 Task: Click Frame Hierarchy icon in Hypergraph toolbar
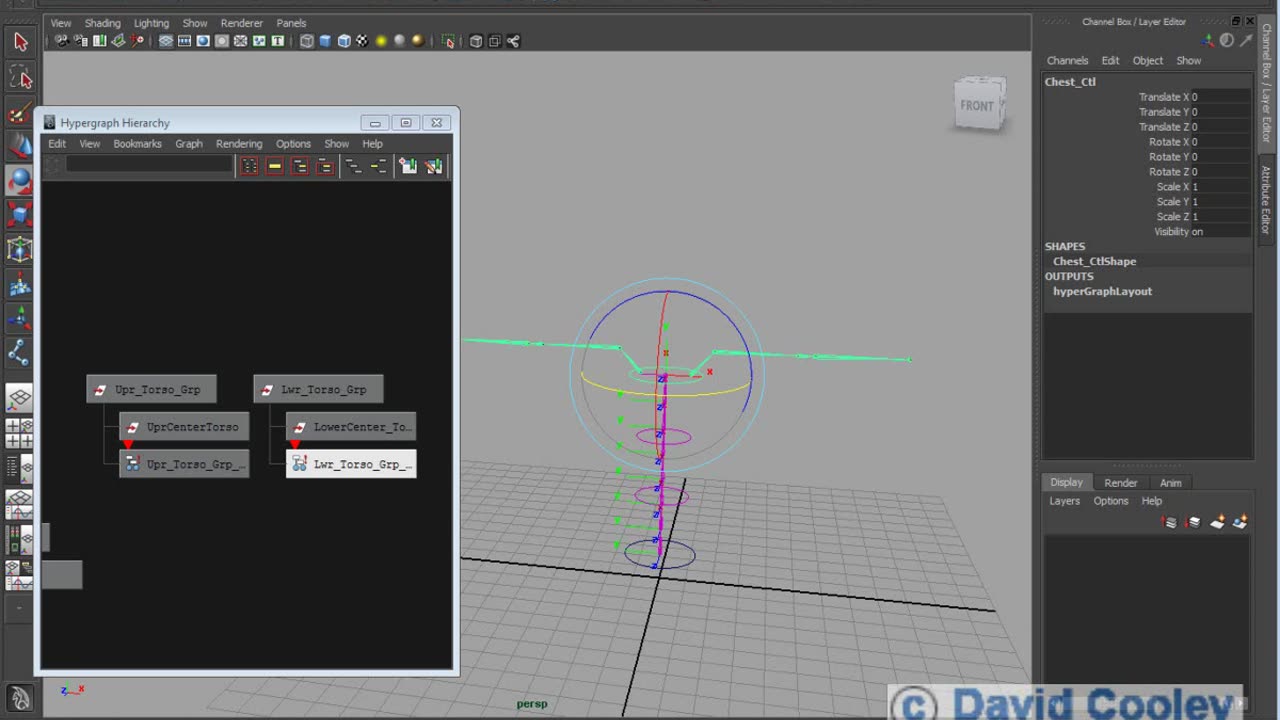(299, 166)
